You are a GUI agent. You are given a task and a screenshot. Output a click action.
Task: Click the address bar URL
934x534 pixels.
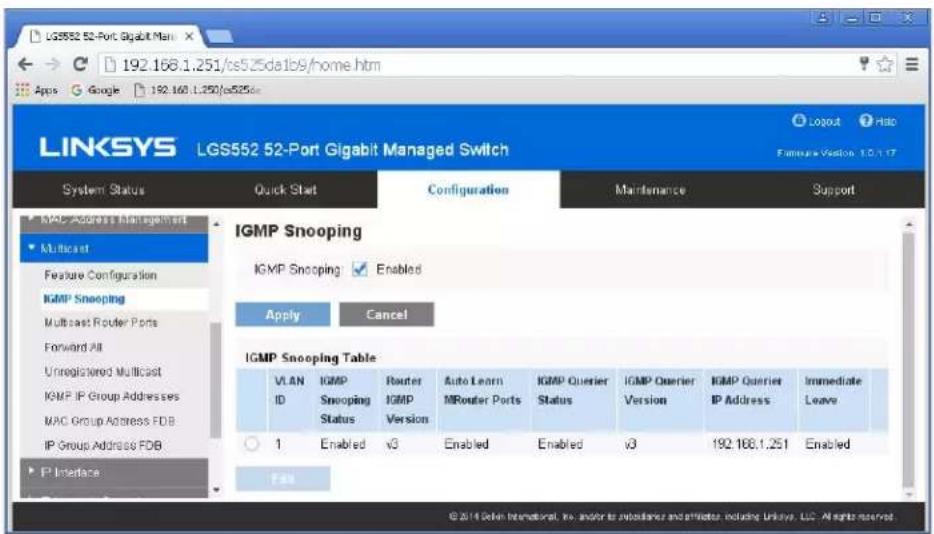(251, 64)
